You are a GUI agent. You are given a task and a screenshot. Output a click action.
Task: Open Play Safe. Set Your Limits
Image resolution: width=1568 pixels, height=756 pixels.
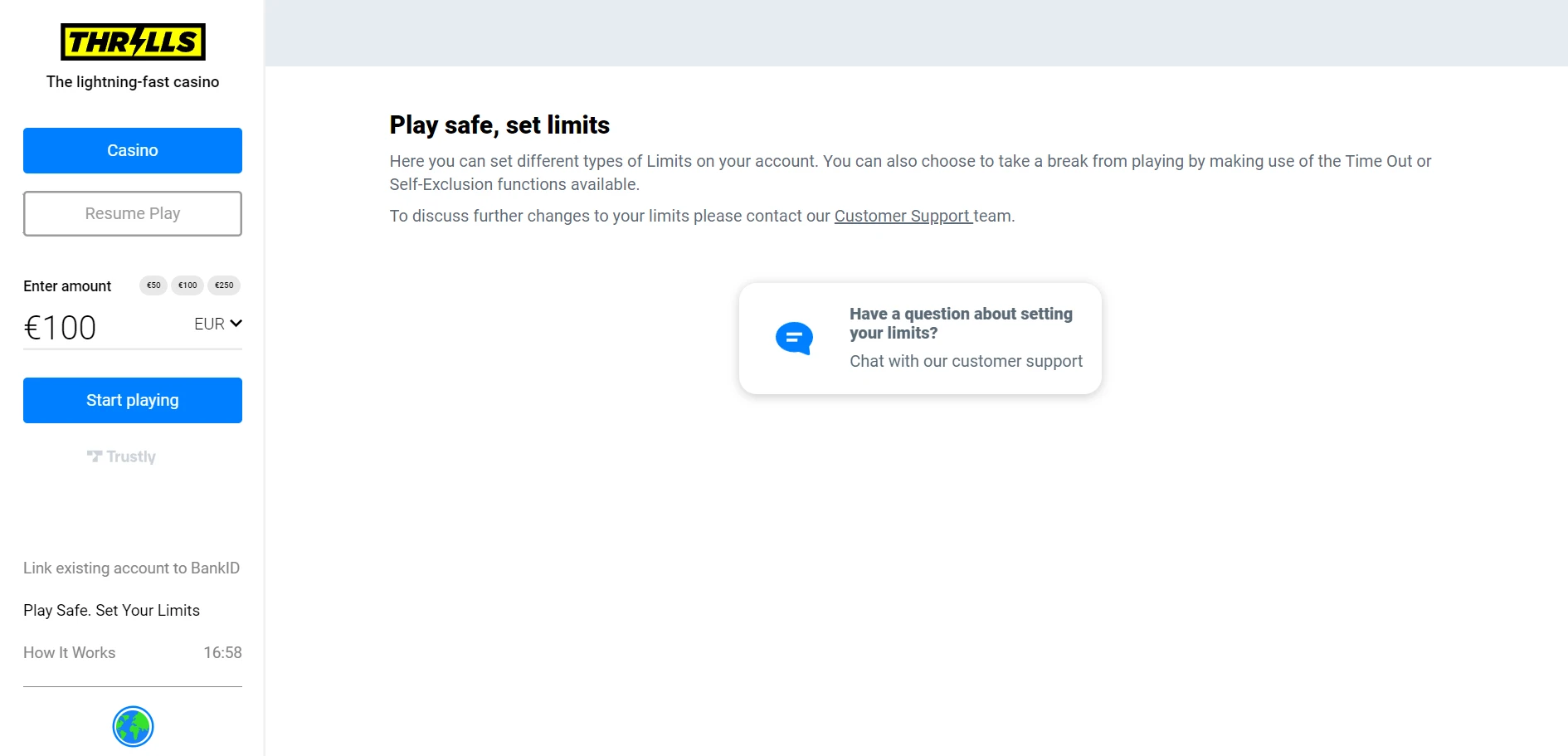click(x=111, y=611)
